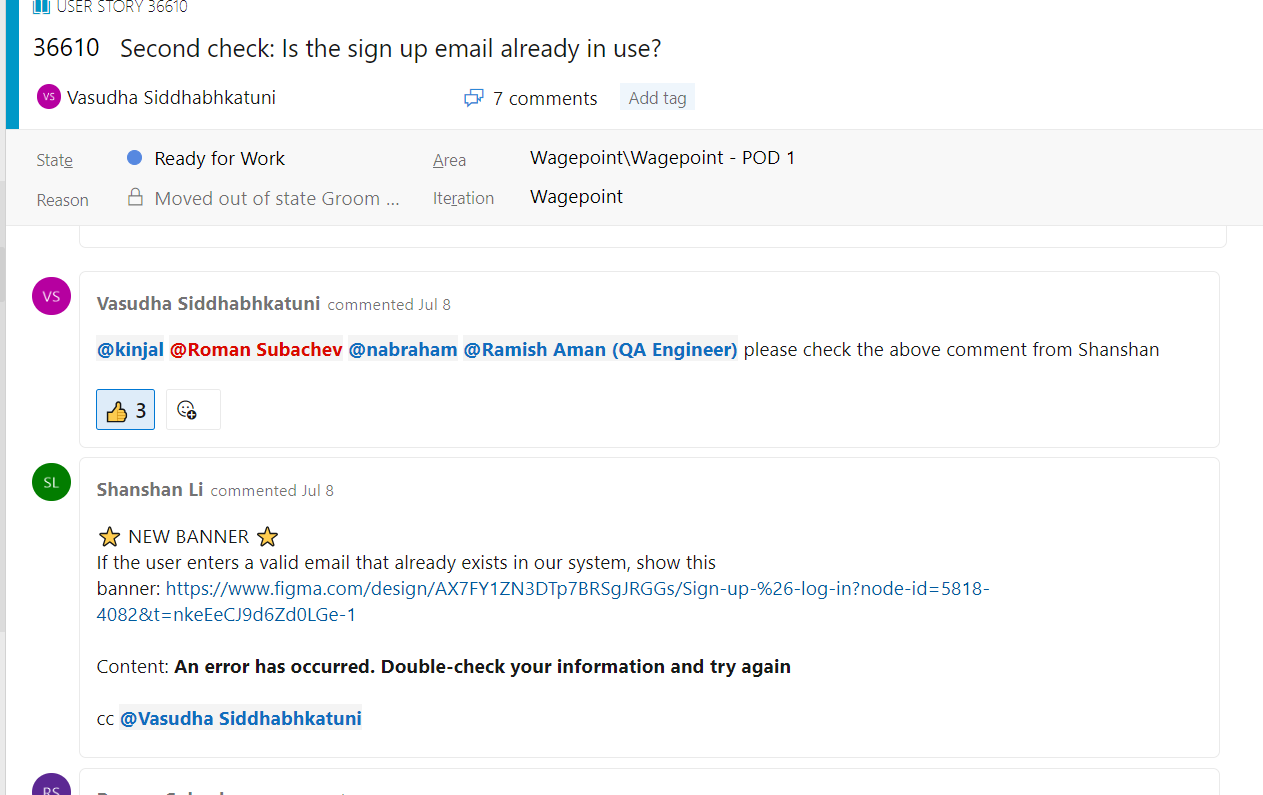Image resolution: width=1263 pixels, height=795 pixels.
Task: Click the assignee name Vasudha Siddhabhkatuni
Action: tap(171, 97)
